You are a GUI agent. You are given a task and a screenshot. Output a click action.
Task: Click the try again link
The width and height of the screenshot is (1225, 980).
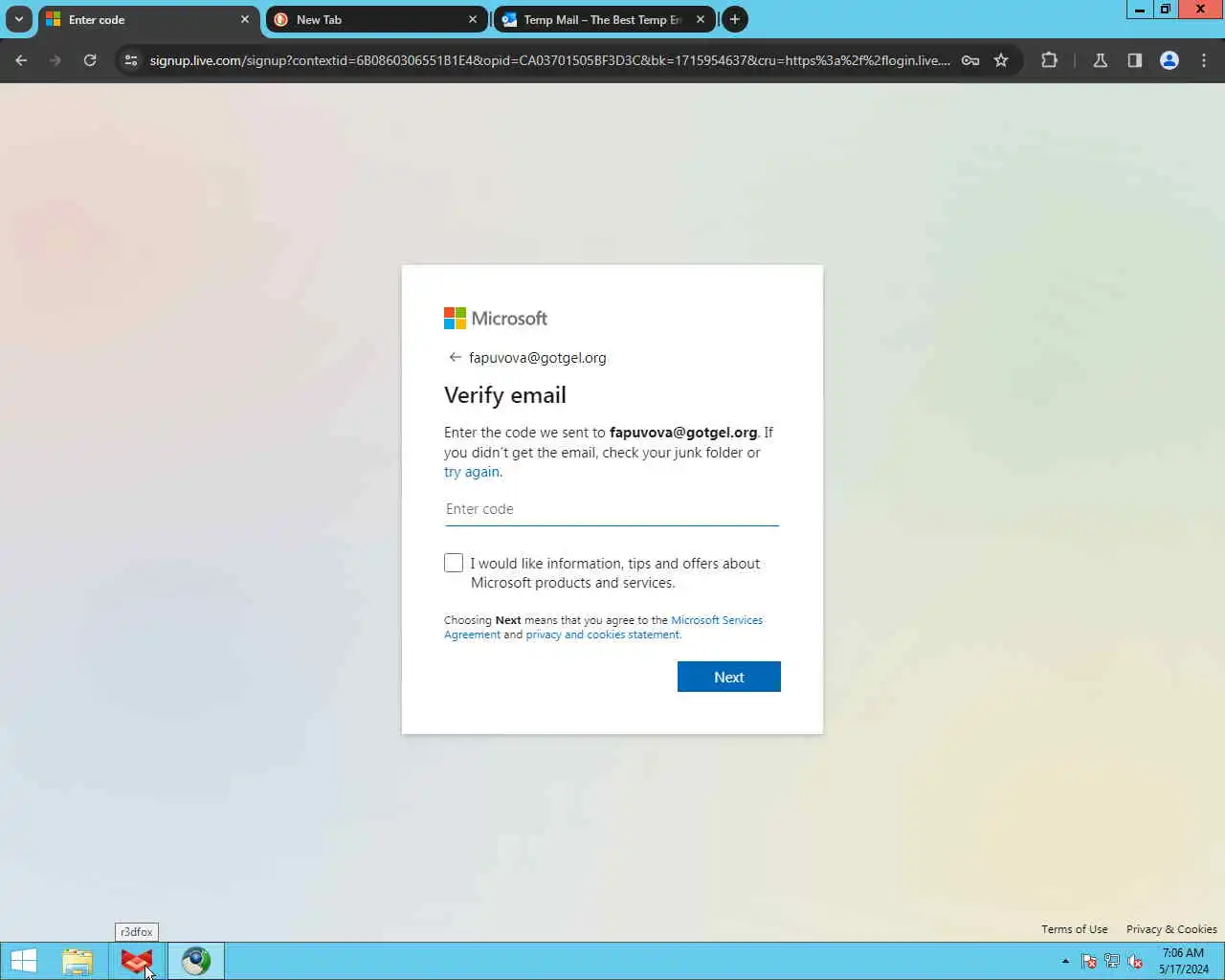coord(472,472)
